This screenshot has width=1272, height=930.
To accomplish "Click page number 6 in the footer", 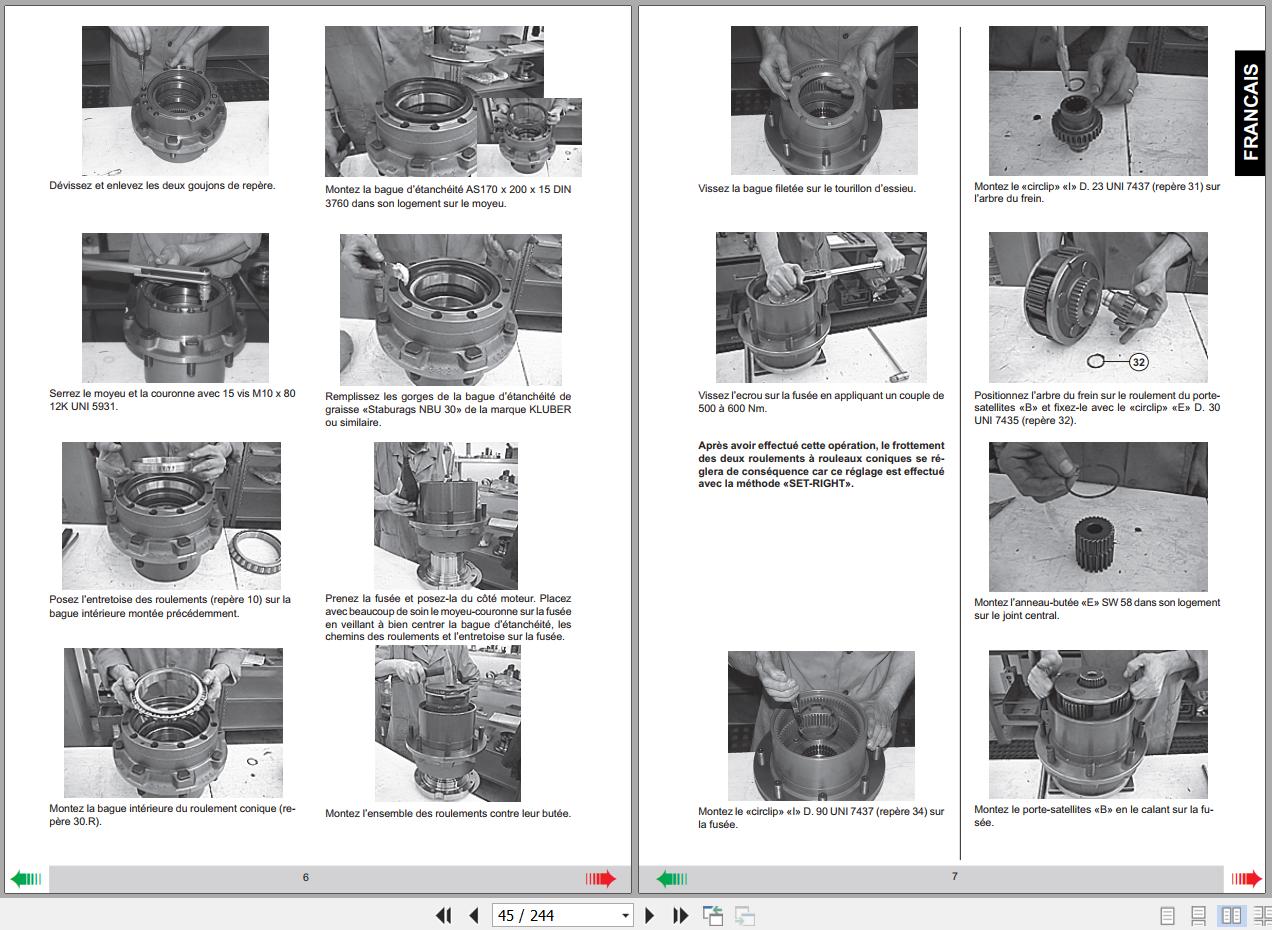I will pos(306,877).
